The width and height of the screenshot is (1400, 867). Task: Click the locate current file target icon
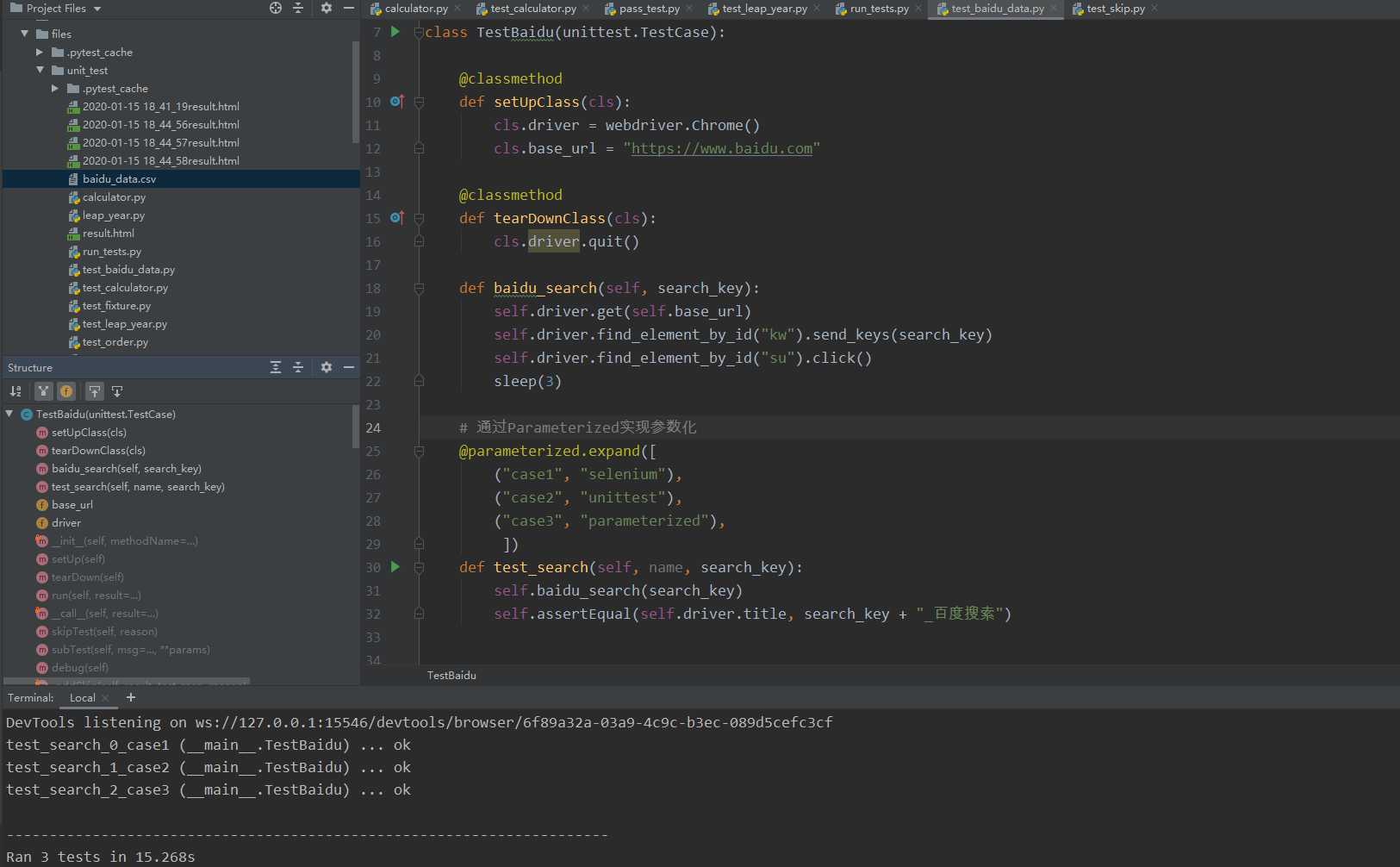pyautogui.click(x=276, y=8)
